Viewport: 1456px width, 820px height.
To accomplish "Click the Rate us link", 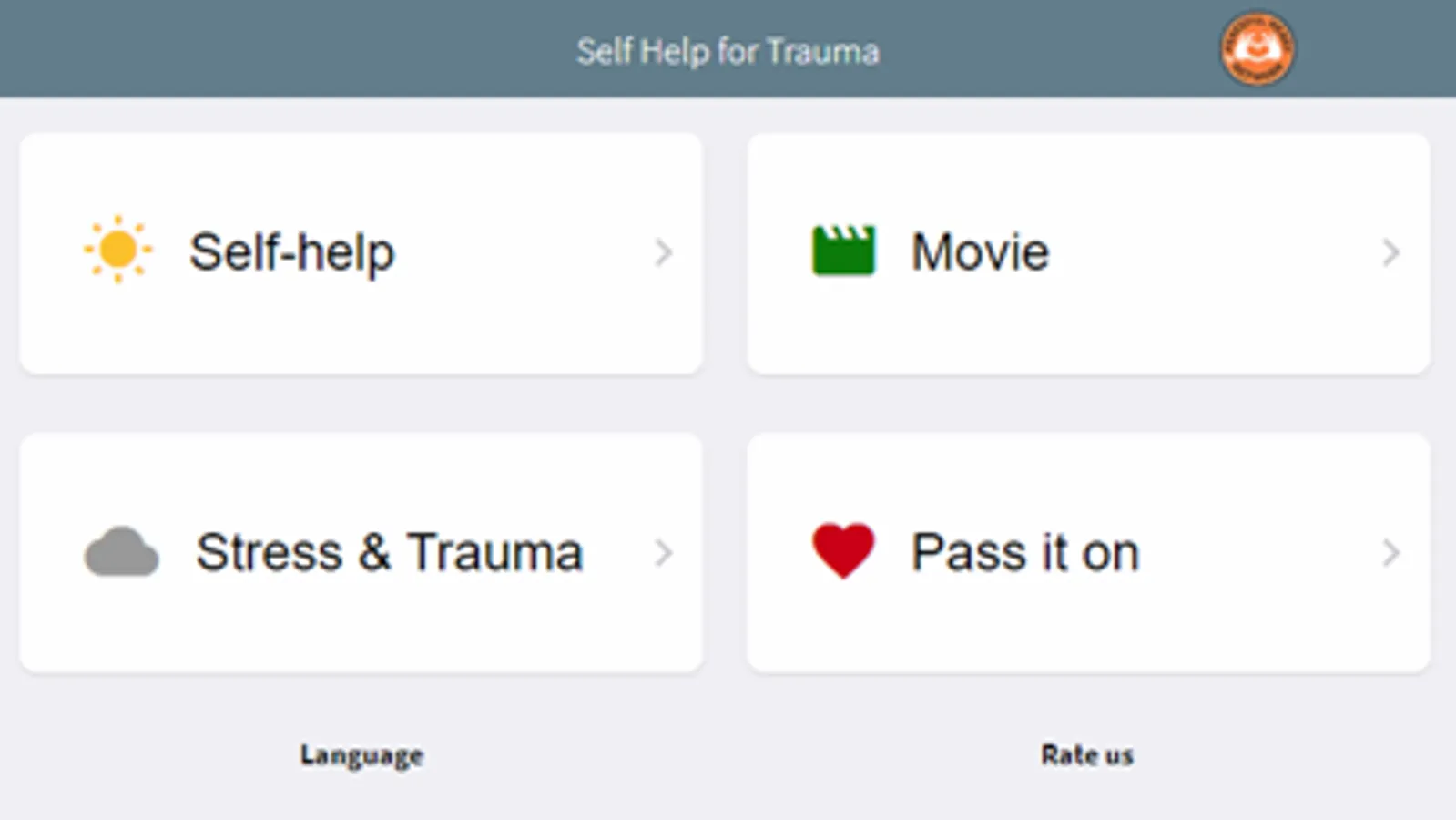I will point(1087,755).
